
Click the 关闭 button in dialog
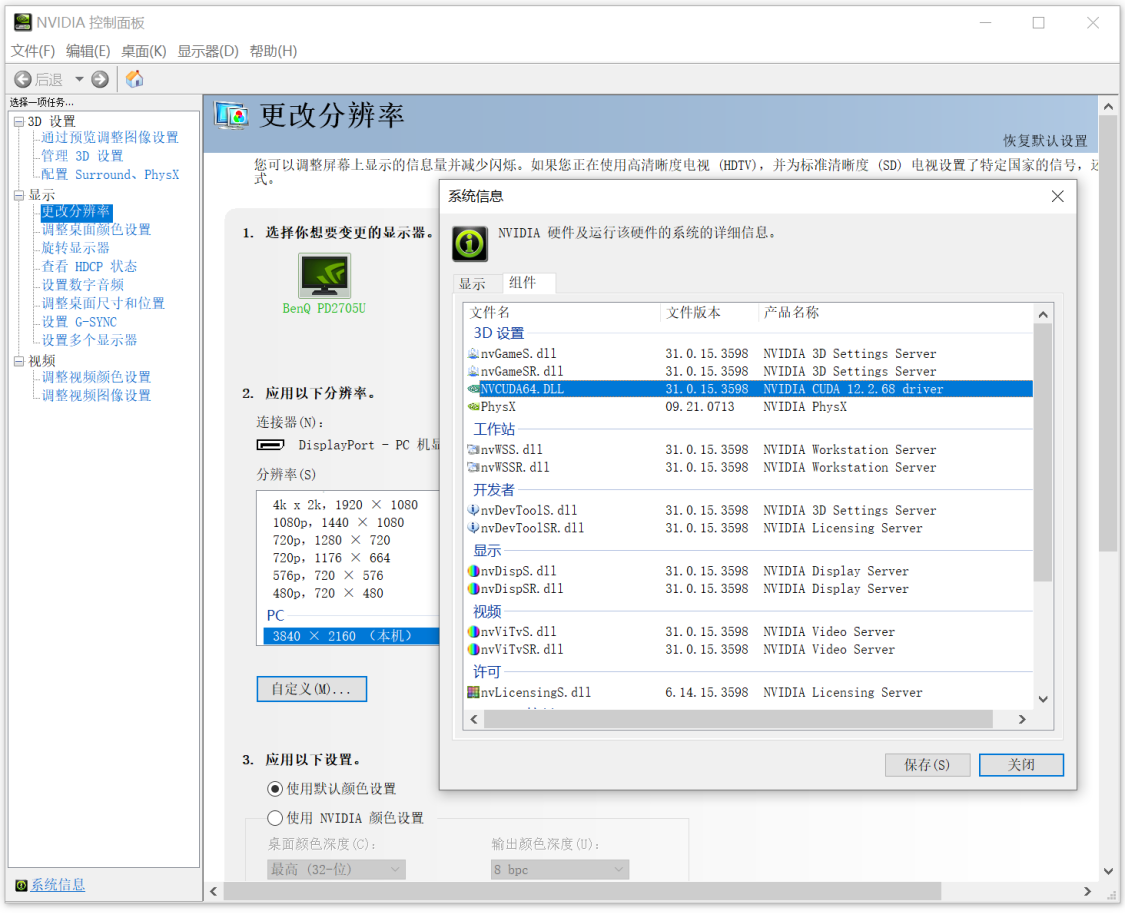click(1021, 765)
